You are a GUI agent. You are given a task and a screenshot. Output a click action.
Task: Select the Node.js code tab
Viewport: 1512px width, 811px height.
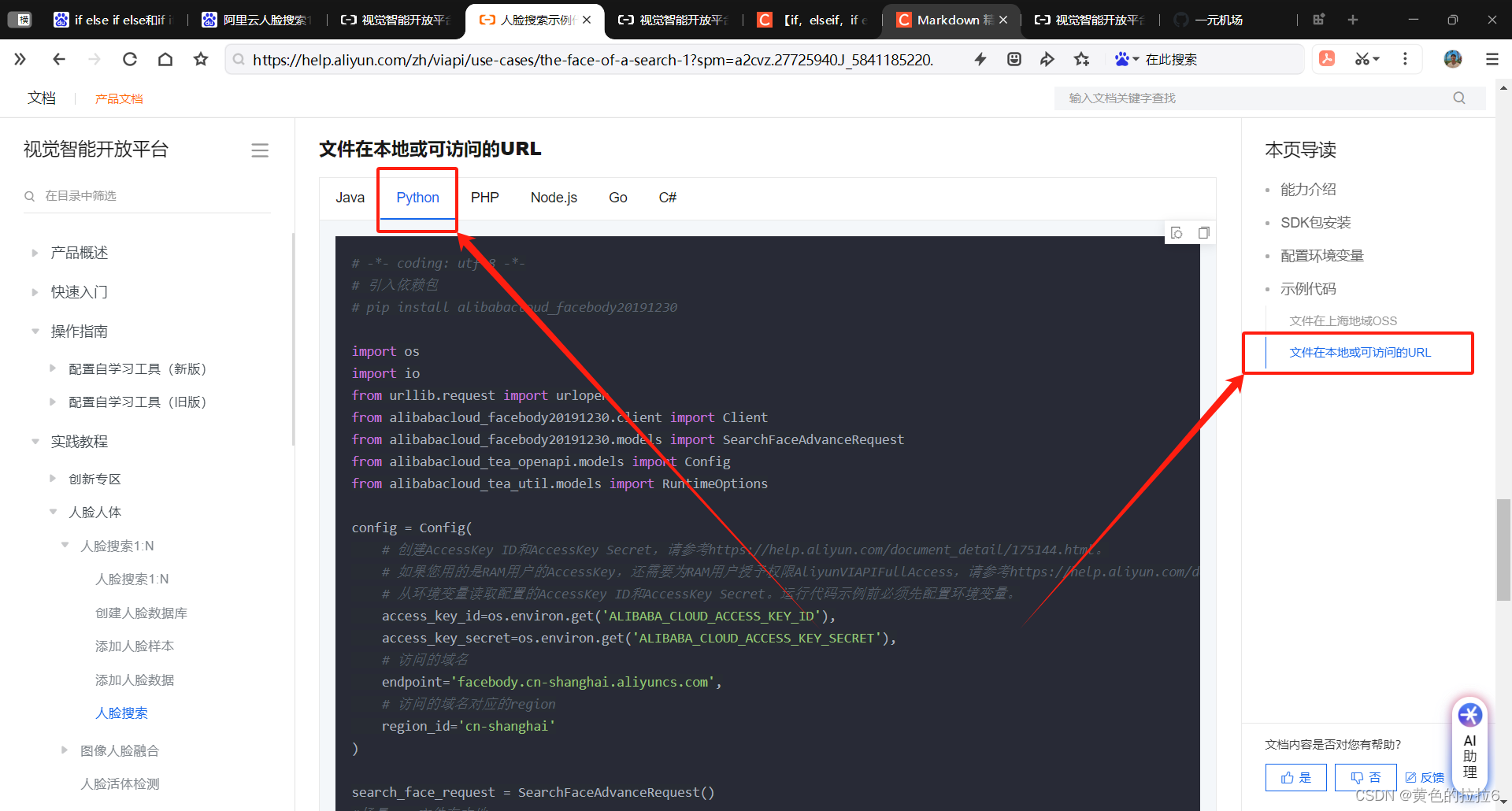(x=554, y=198)
